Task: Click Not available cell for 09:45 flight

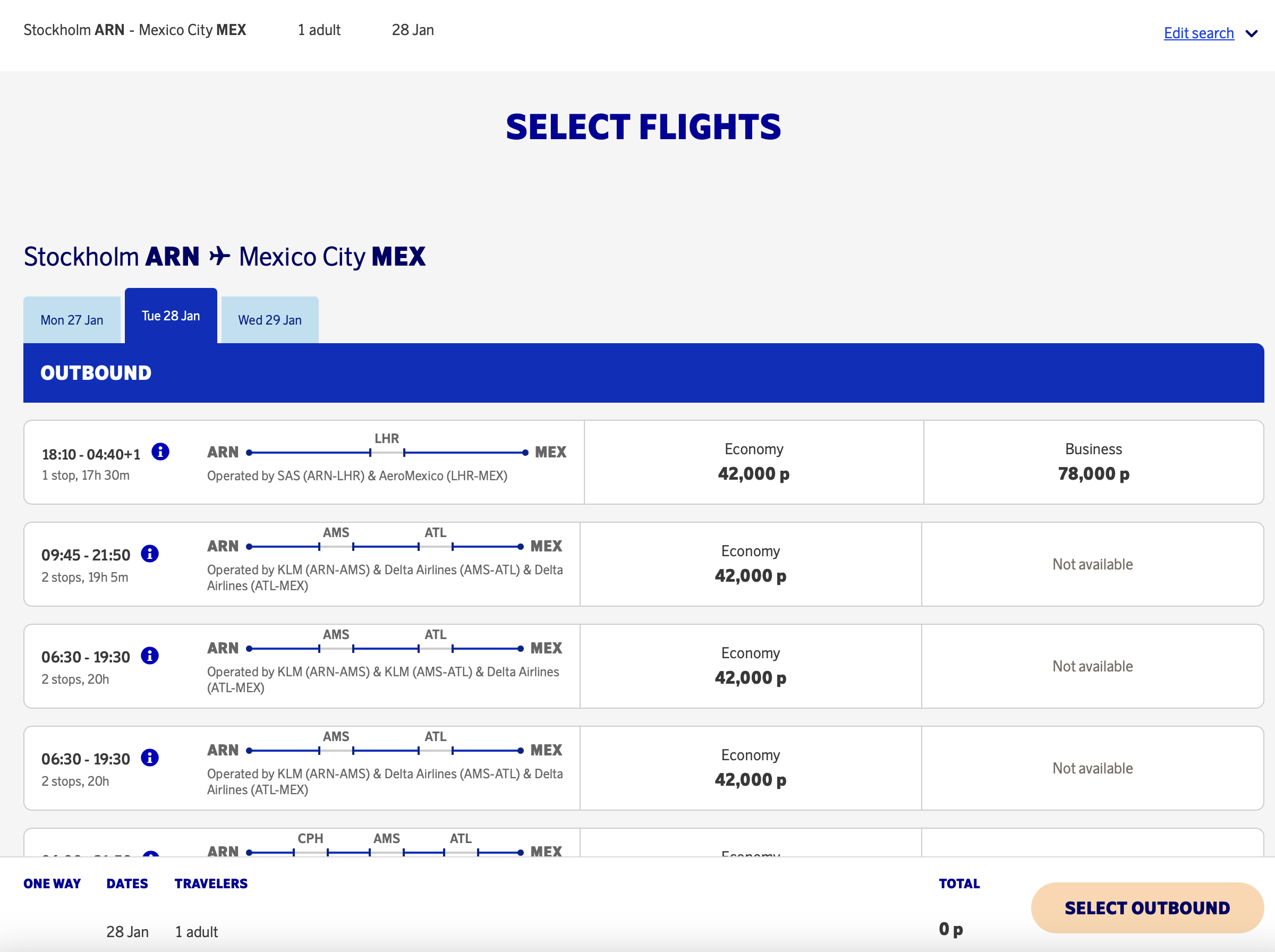Action: [1092, 564]
